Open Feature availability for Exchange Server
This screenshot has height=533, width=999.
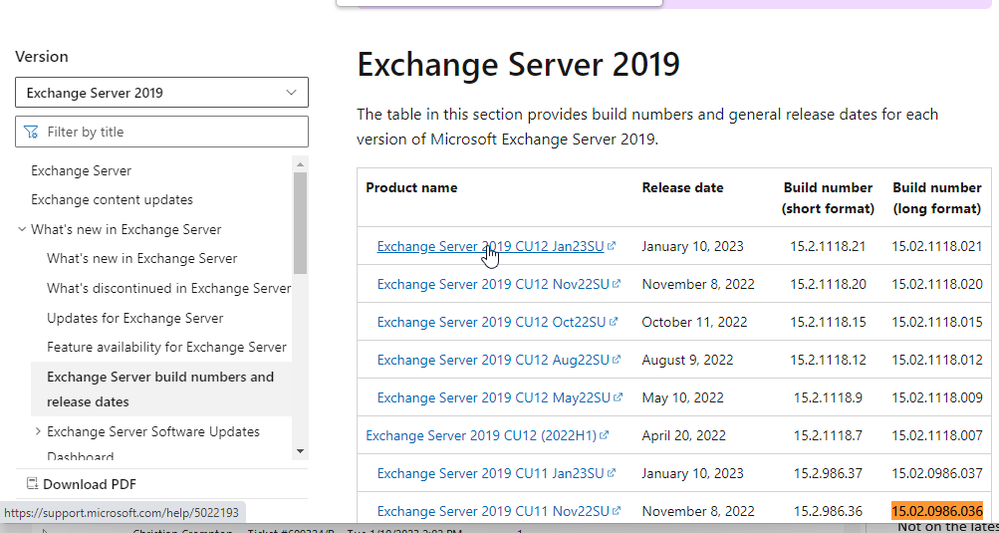[x=167, y=347]
